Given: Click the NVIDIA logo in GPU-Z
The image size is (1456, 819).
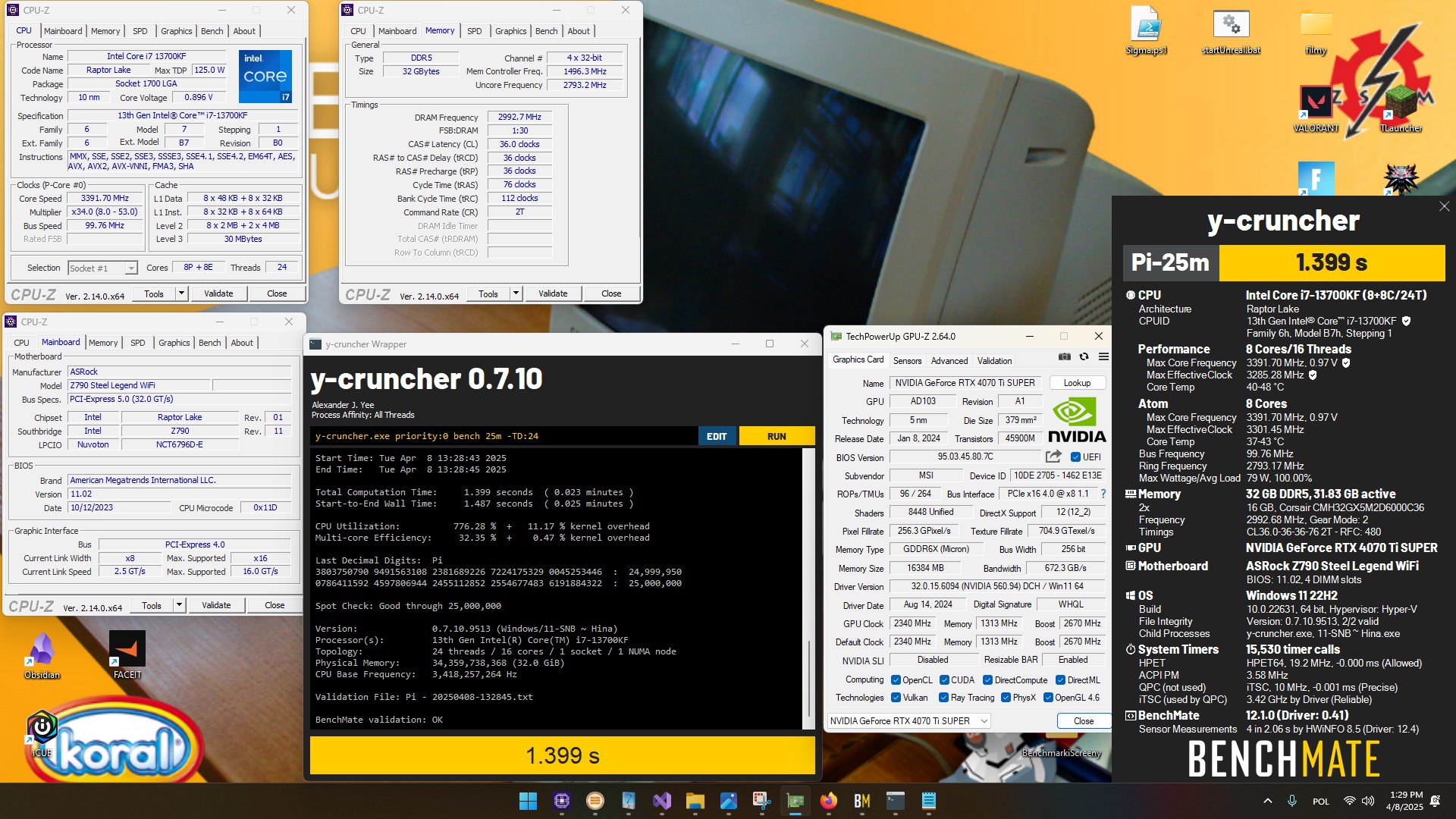Looking at the screenshot, I should click(1076, 421).
